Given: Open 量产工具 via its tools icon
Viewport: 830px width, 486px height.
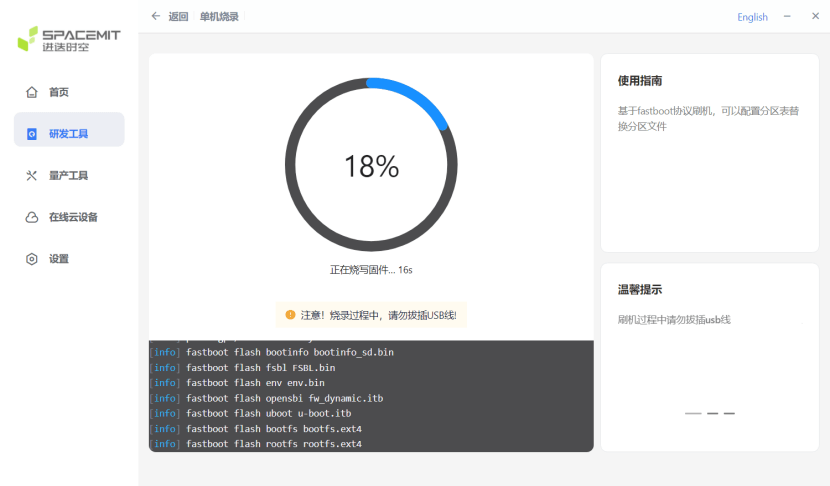Looking at the screenshot, I should (x=32, y=176).
